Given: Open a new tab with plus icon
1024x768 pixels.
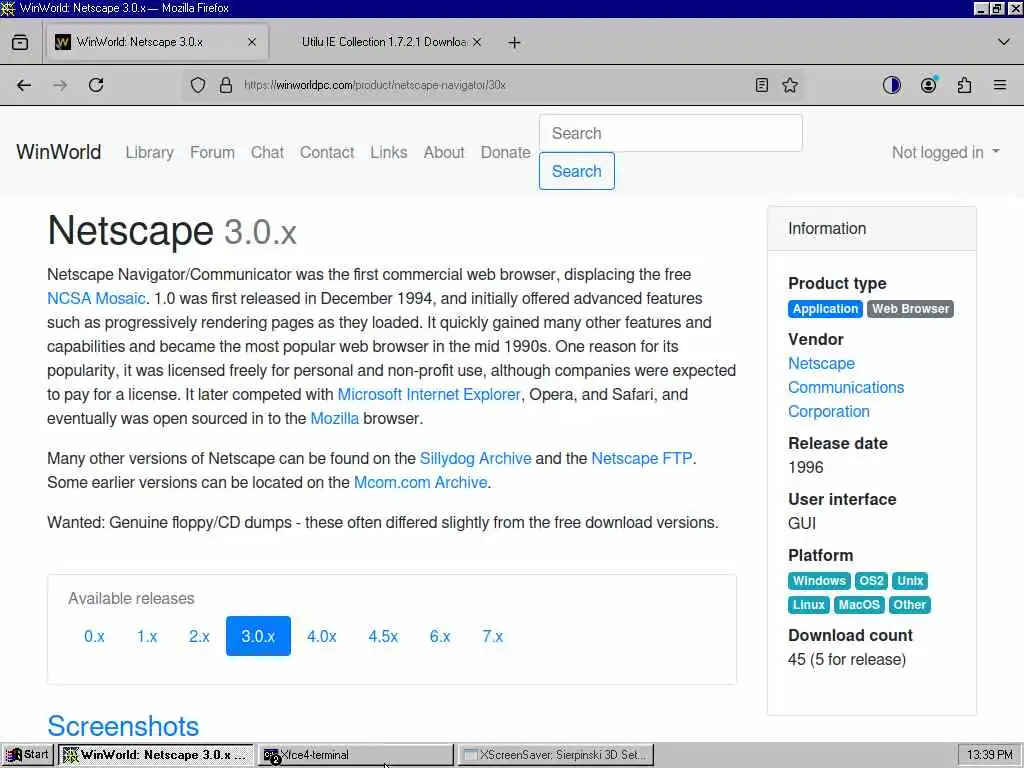Looking at the screenshot, I should tap(515, 42).
